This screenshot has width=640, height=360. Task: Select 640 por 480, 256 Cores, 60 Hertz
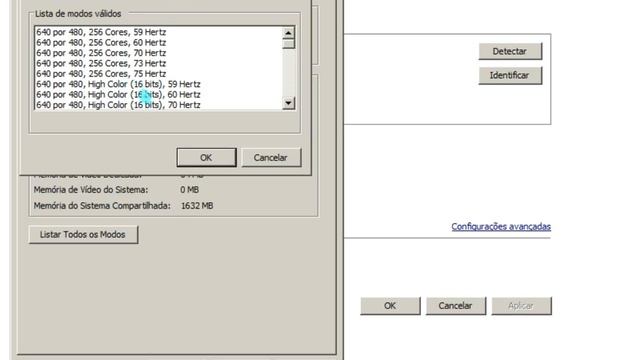point(158,42)
